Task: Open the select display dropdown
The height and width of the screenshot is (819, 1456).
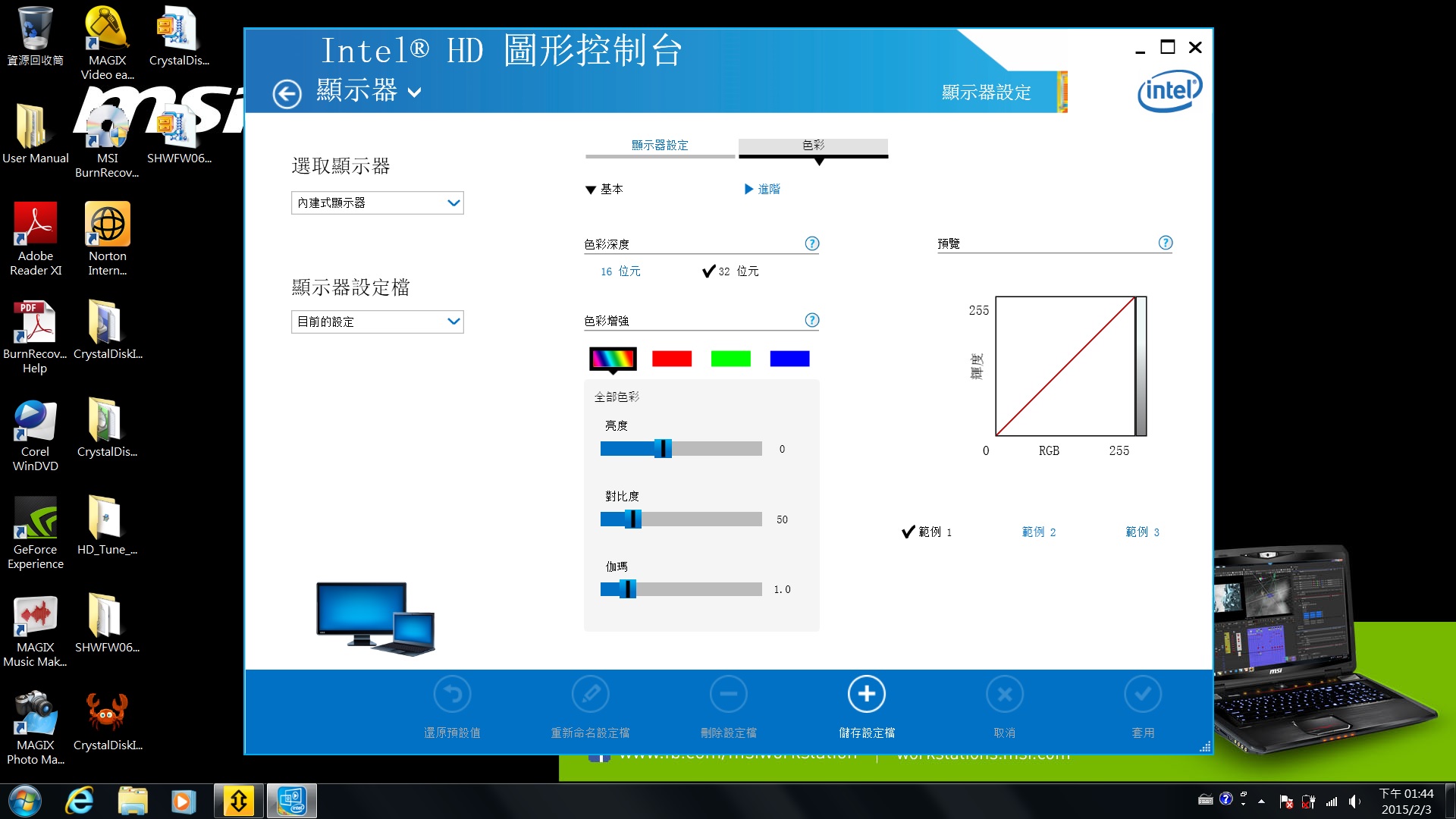Action: click(x=377, y=202)
